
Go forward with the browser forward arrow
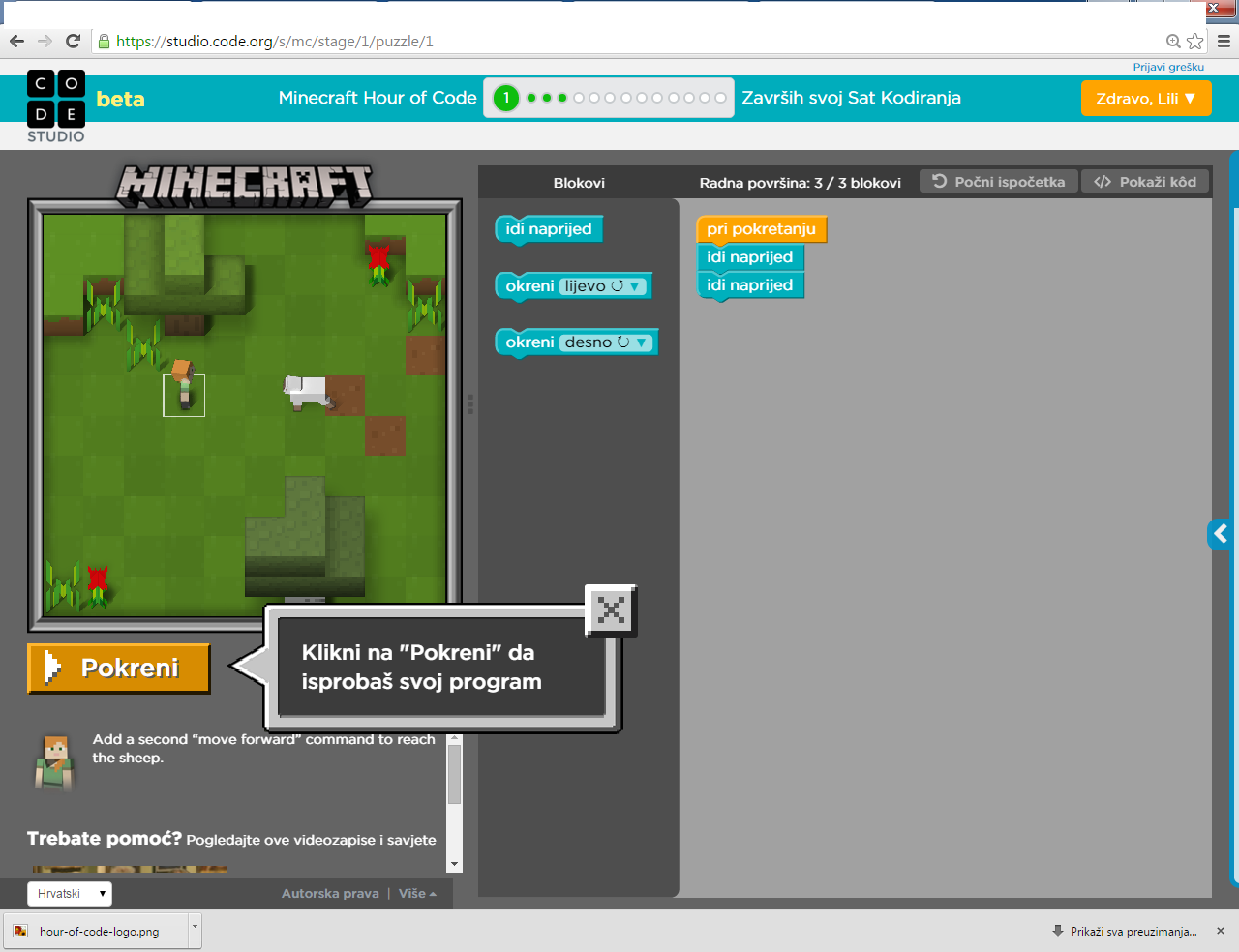(45, 41)
